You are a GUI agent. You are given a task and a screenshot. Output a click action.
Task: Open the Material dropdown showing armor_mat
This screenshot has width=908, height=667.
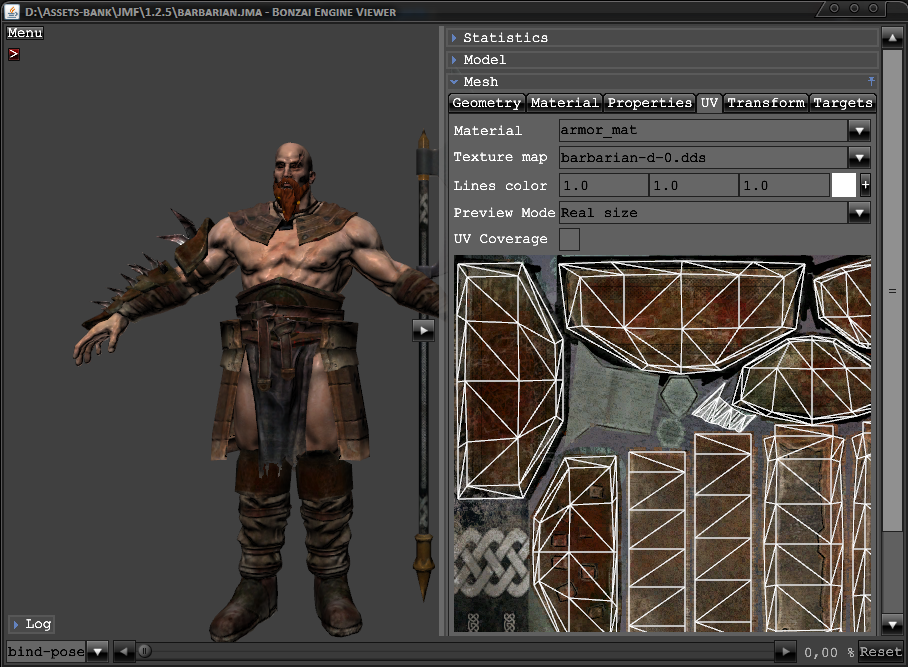[x=858, y=130]
